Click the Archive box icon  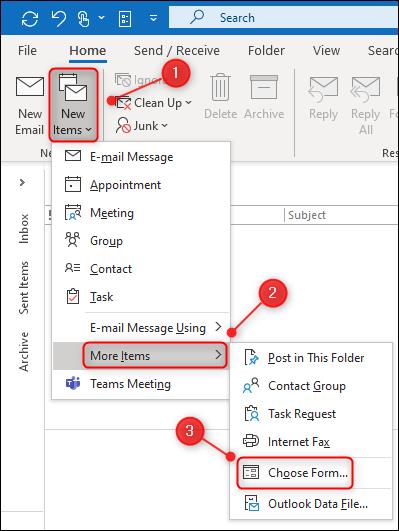coord(264,87)
